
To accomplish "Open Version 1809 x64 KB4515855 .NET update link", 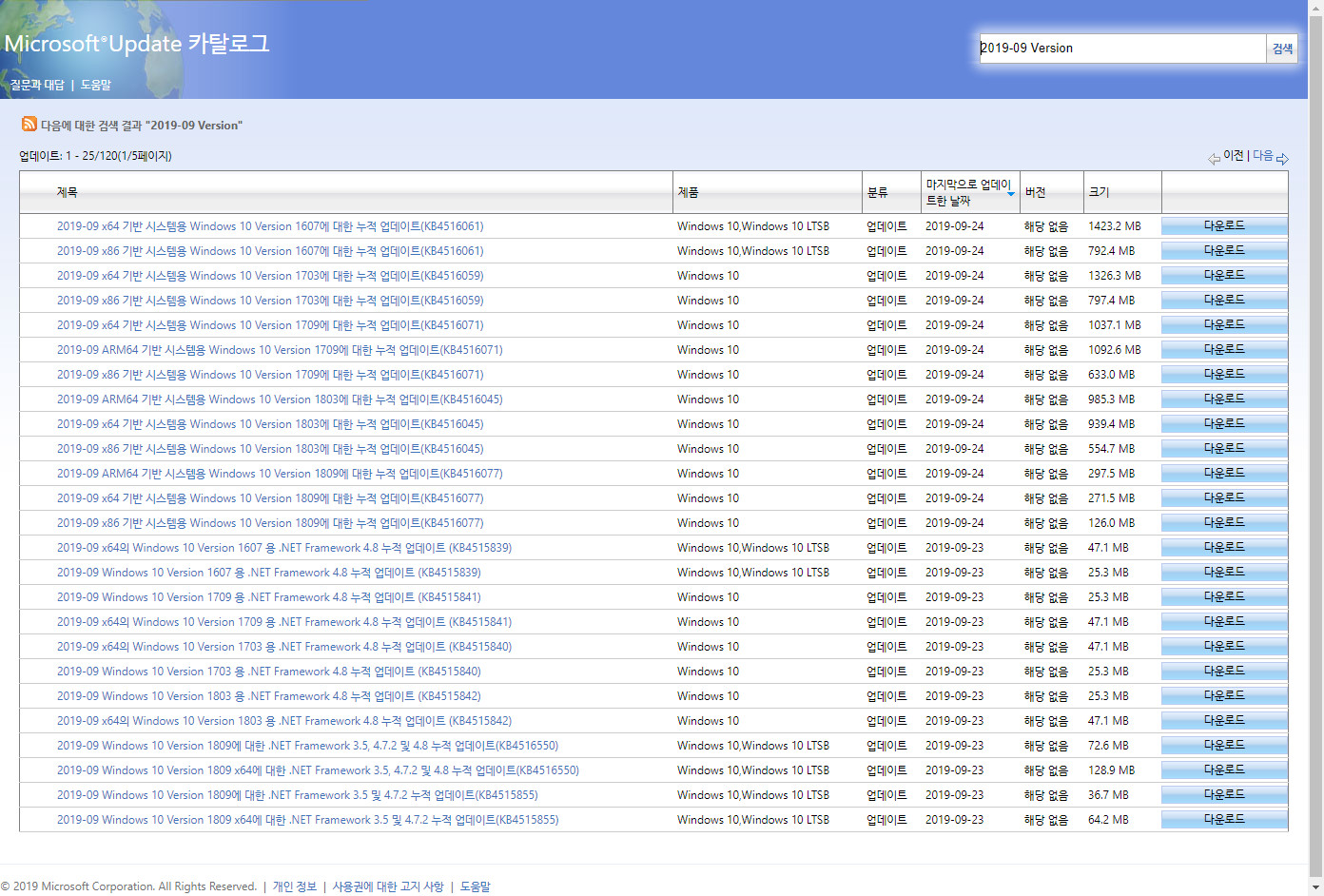I will pos(307,820).
